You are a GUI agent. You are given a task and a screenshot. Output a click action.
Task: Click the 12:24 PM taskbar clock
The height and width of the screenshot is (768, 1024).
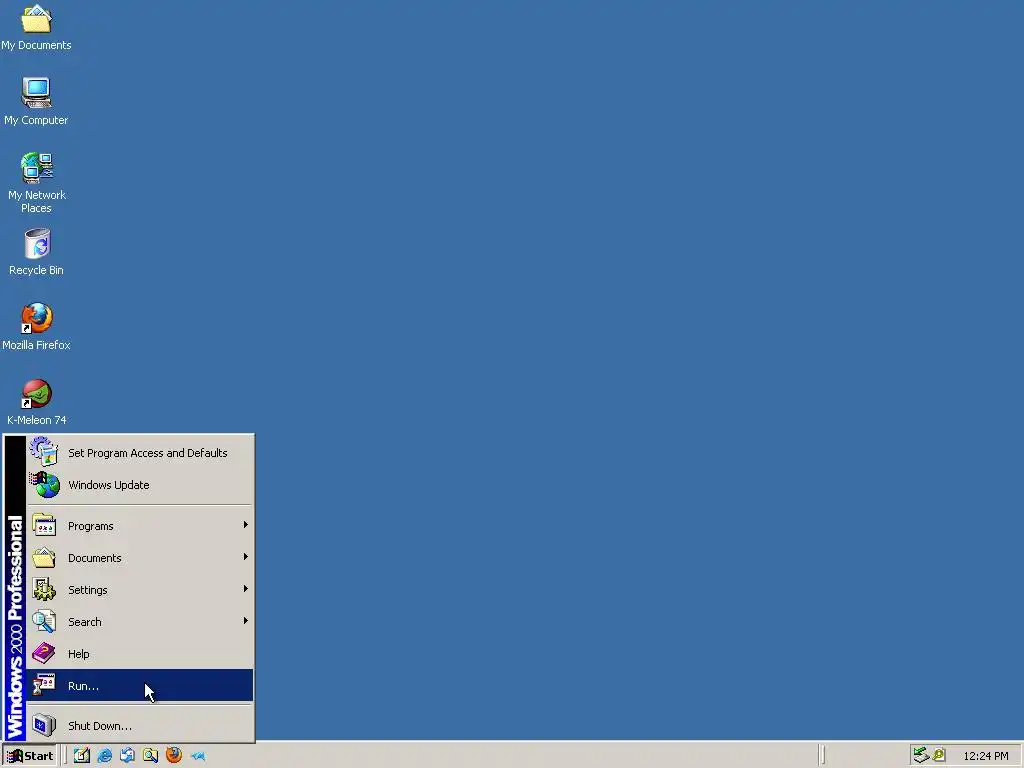pos(985,756)
